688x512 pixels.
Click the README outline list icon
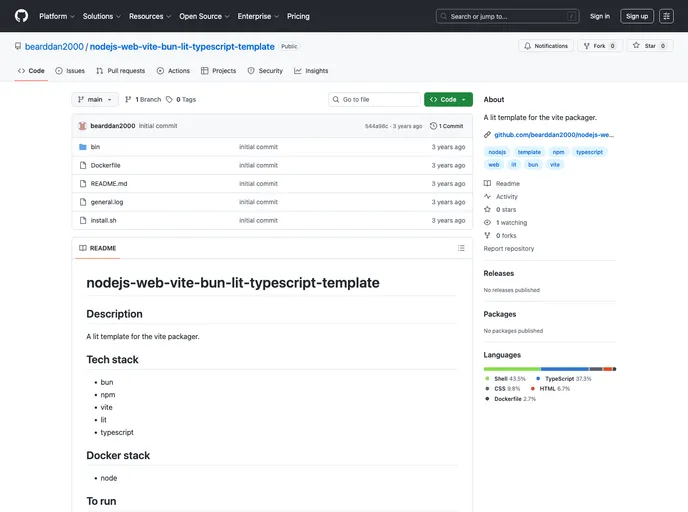click(461, 248)
